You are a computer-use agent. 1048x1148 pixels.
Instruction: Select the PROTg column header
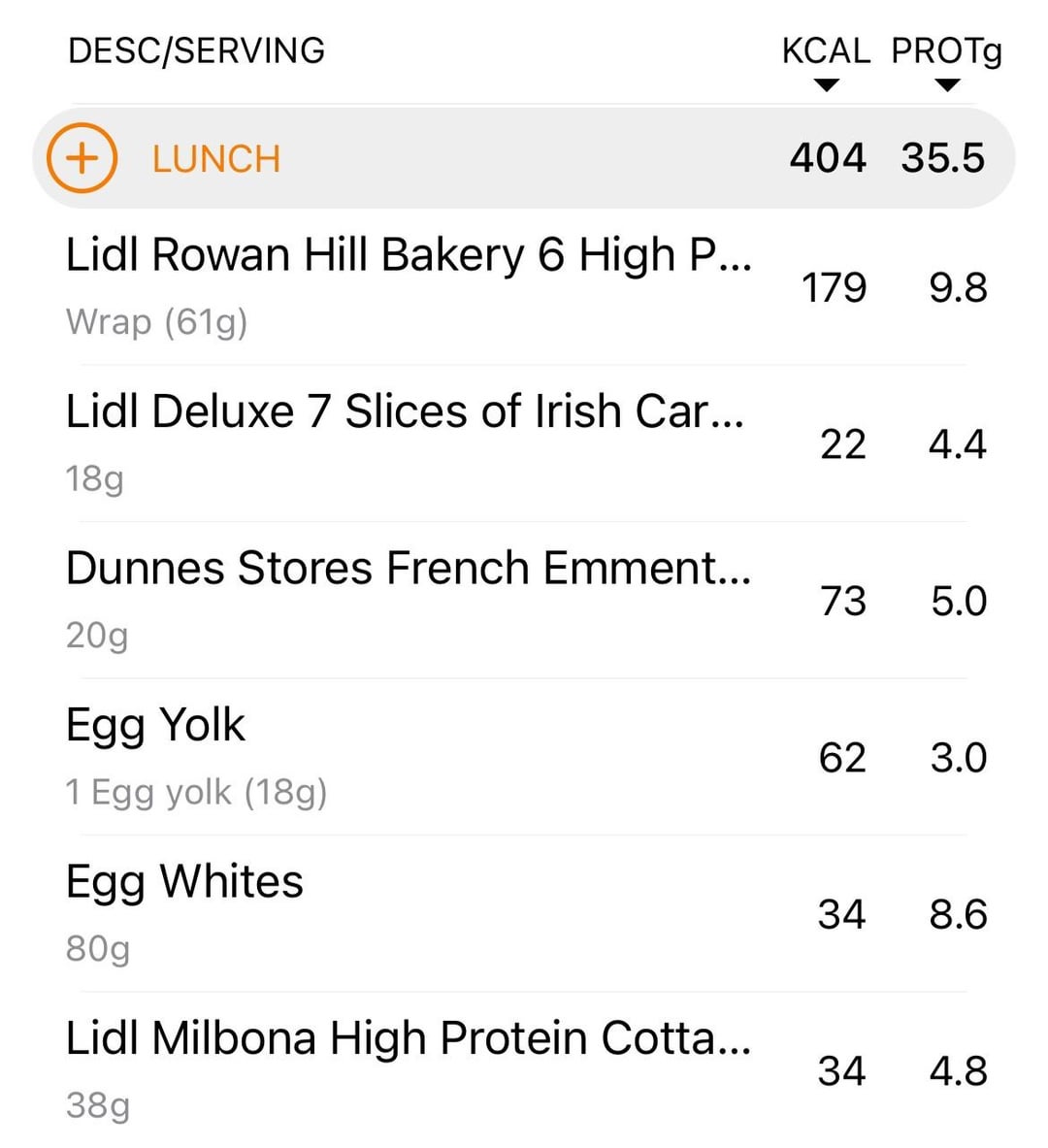pyautogui.click(x=946, y=50)
